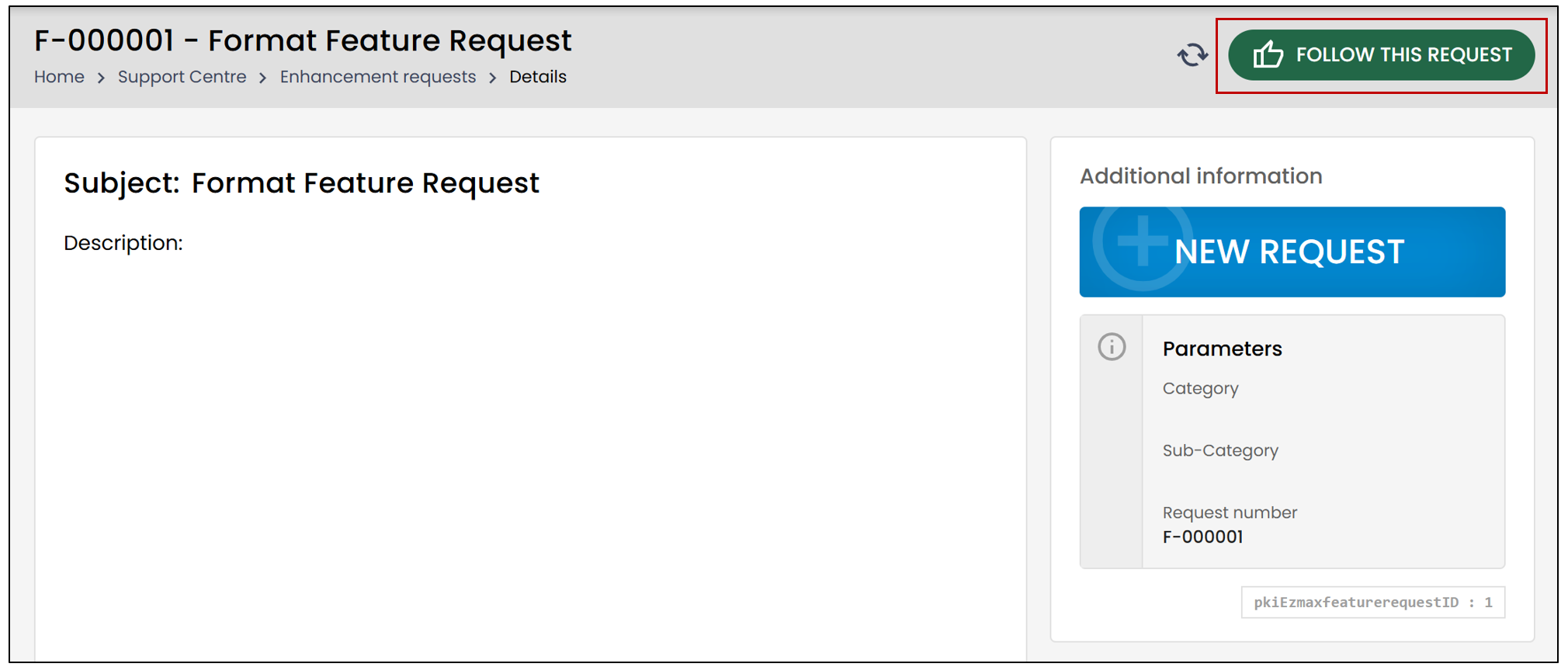Go to the Home breadcrumb link
Viewport: 1568px width, 667px height.
[x=59, y=77]
